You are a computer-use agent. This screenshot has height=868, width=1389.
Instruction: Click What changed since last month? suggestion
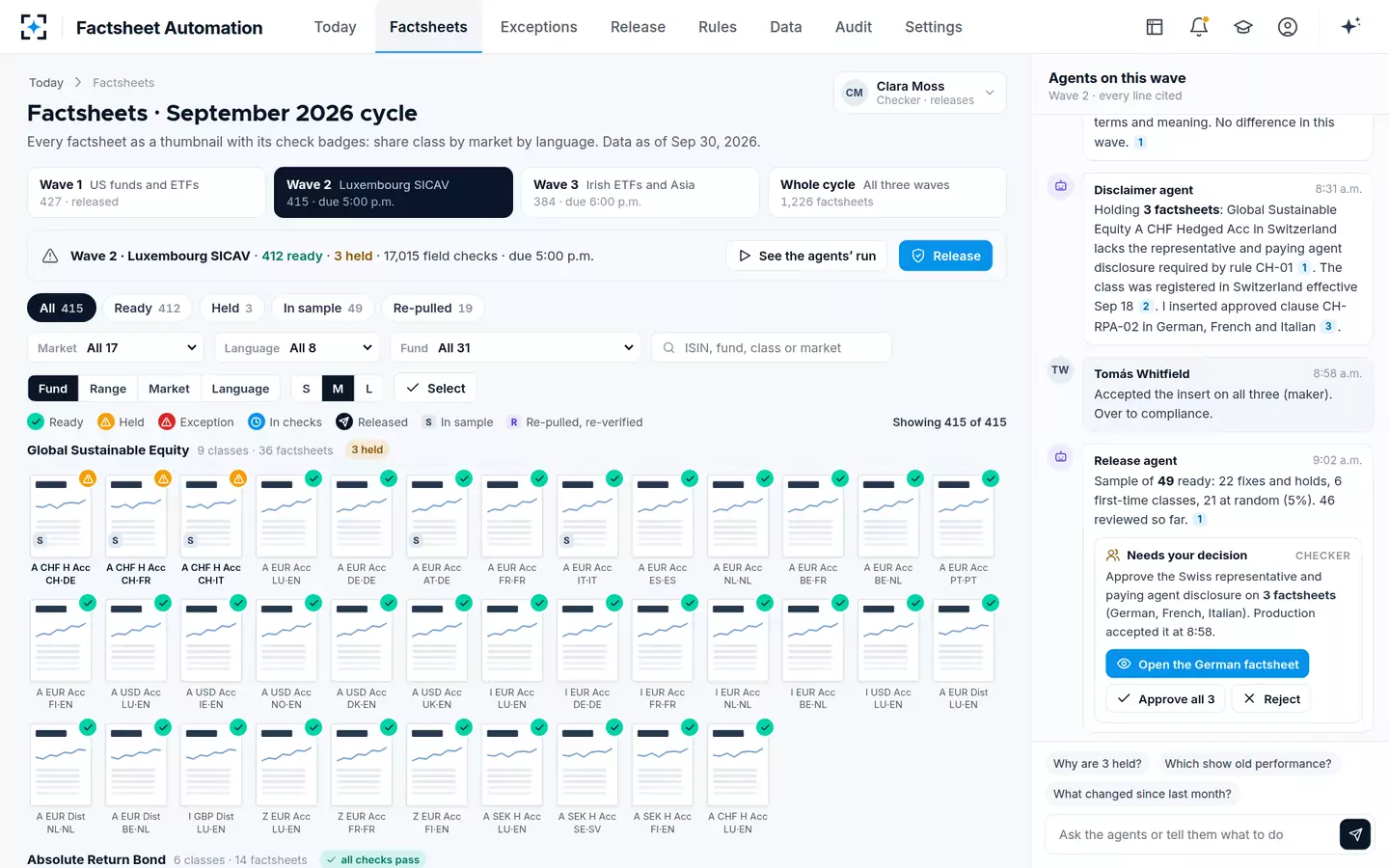(x=1142, y=794)
